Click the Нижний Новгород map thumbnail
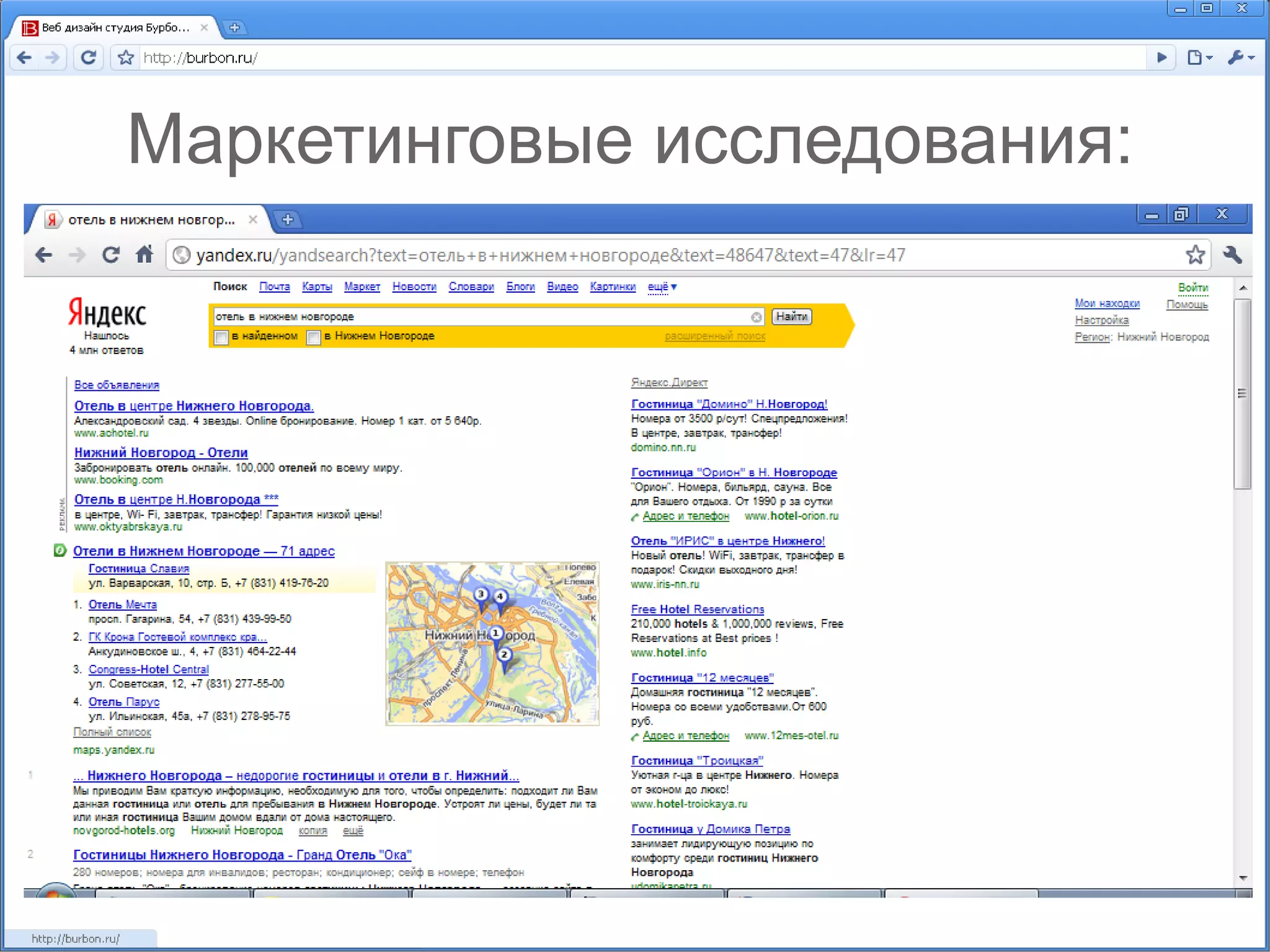The width and height of the screenshot is (1270, 952). pyautogui.click(x=492, y=643)
